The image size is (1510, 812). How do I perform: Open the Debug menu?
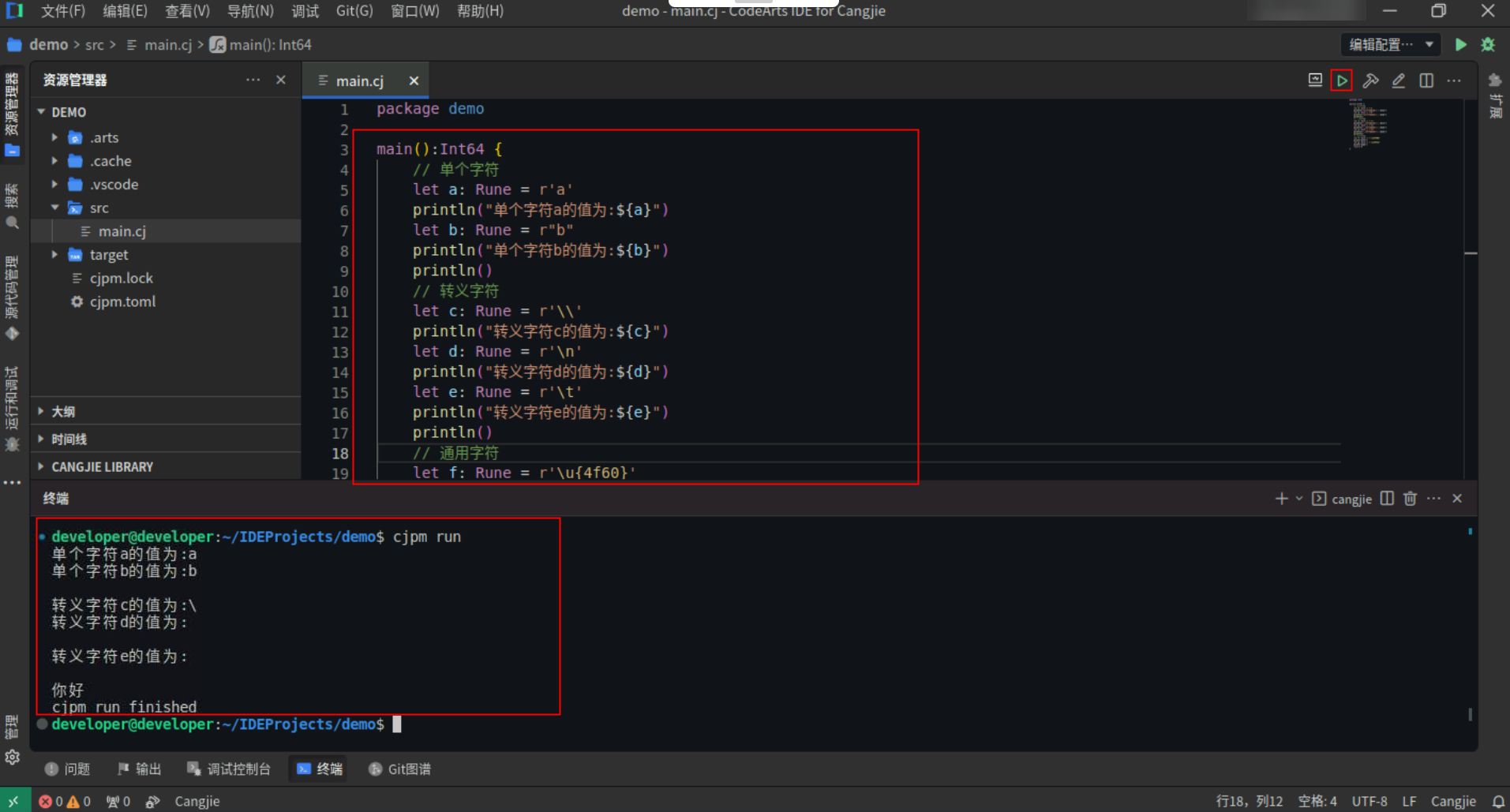coord(305,11)
